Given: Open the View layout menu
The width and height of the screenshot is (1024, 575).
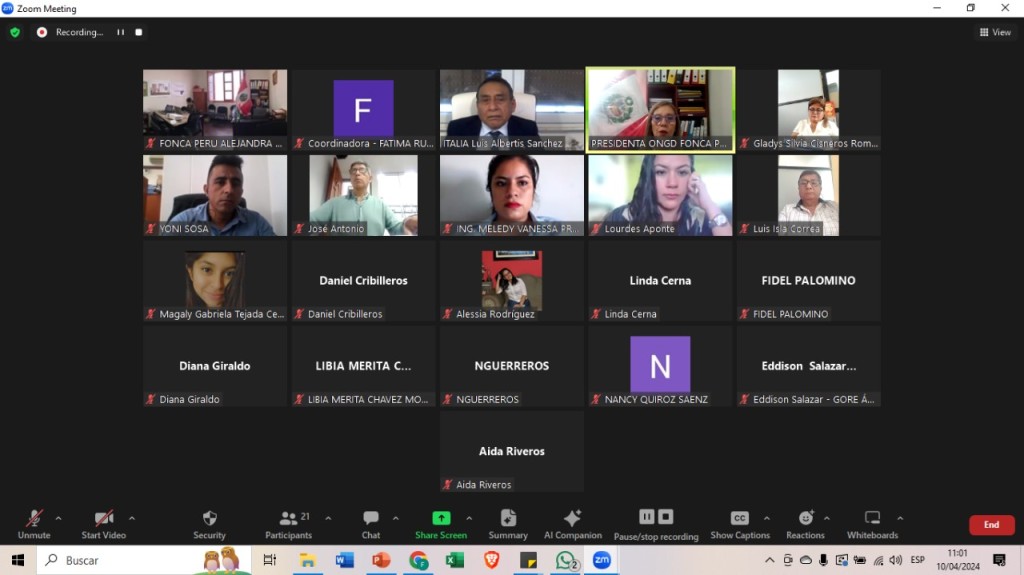Looking at the screenshot, I should pyautogui.click(x=995, y=32).
